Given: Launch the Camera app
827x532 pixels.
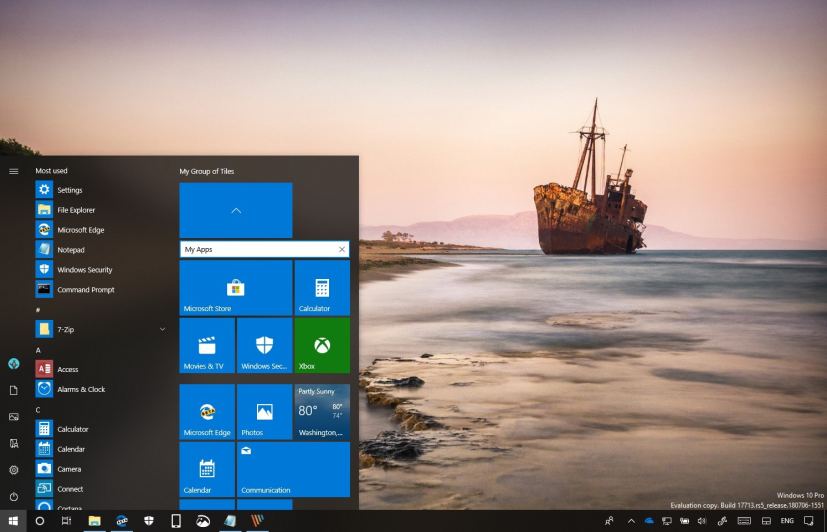Looking at the screenshot, I should [x=100, y=469].
